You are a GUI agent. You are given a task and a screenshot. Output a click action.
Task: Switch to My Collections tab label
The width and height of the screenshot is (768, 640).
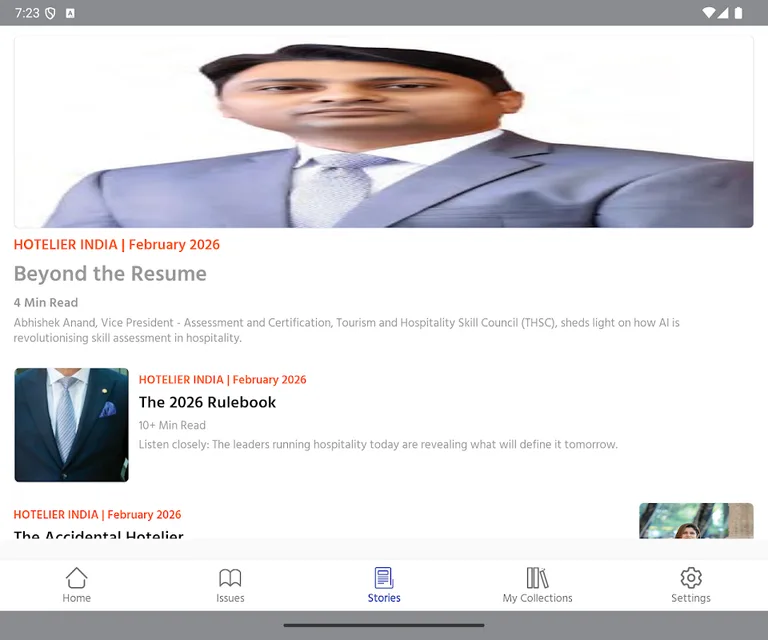(x=537, y=598)
